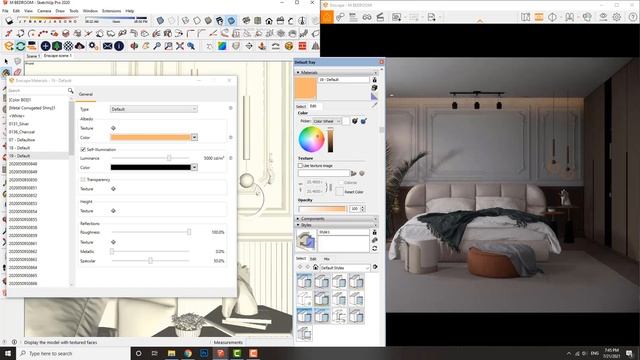The image size is (640, 360).
Task: Open help icon in Enscape window
Action: (x=633, y=17)
